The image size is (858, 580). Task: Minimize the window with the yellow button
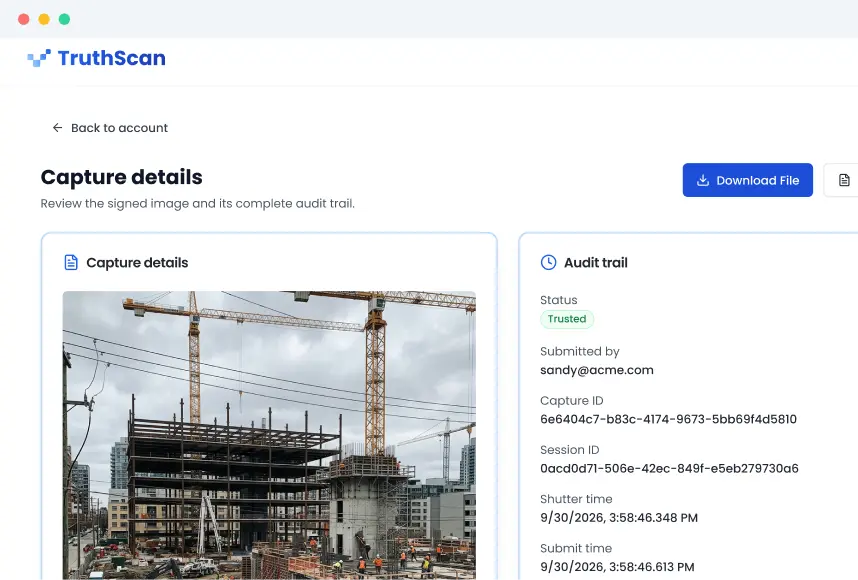(x=44, y=19)
